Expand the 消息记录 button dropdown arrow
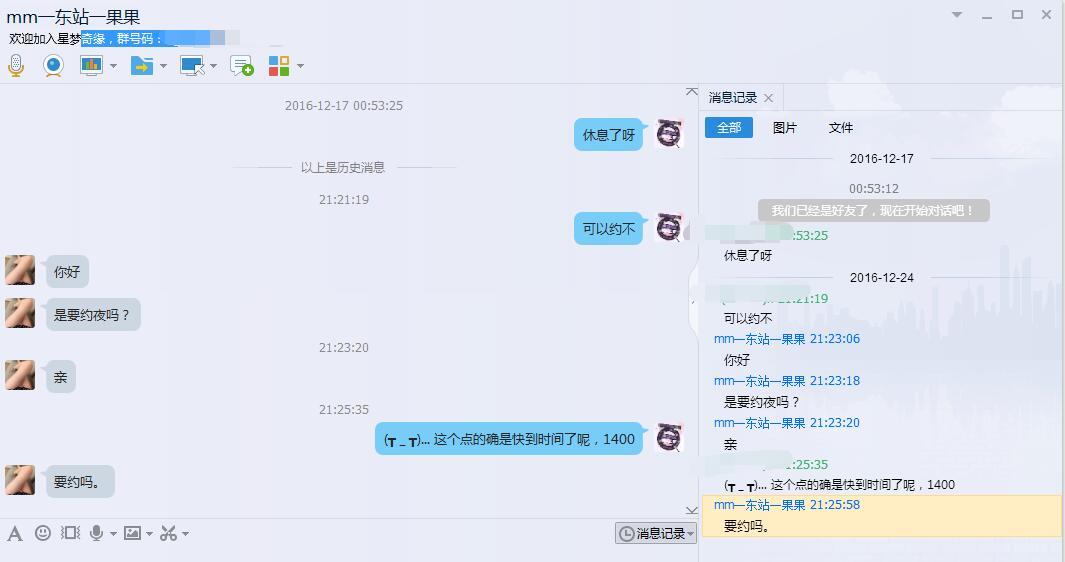The height and width of the screenshot is (562, 1065). pyautogui.click(x=691, y=534)
